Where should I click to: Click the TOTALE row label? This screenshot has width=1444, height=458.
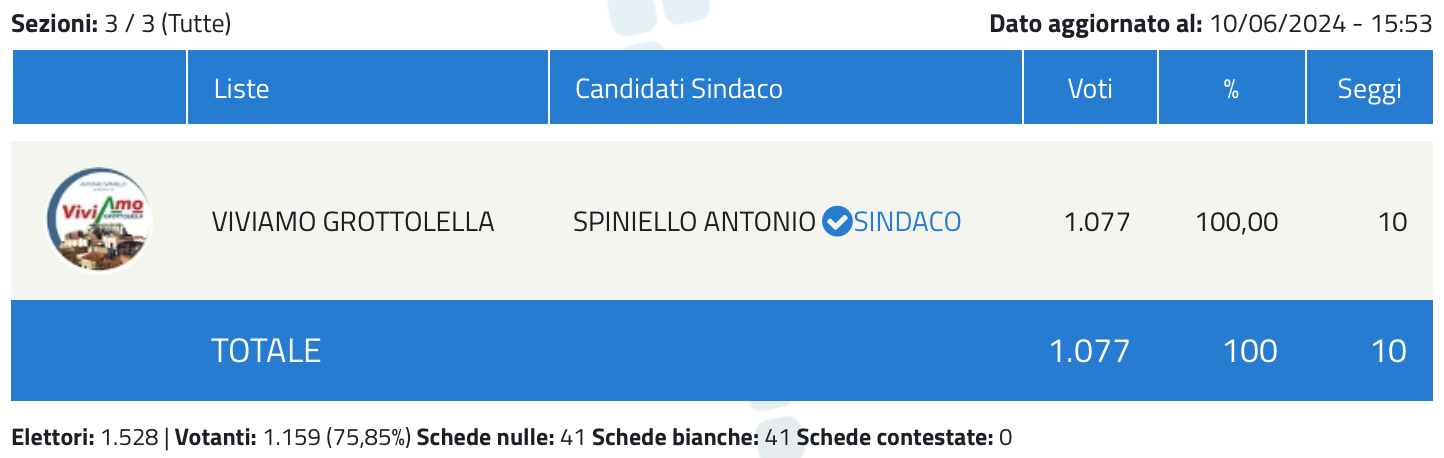(x=266, y=350)
